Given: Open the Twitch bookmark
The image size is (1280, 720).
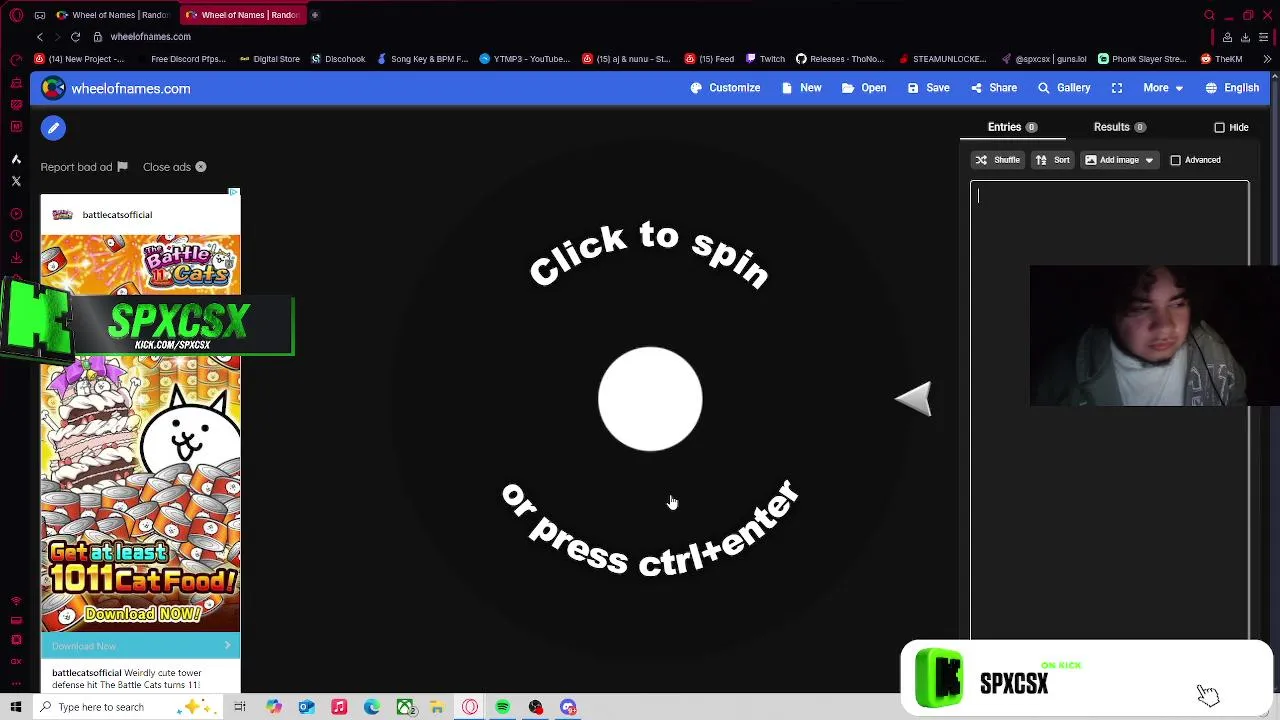Looking at the screenshot, I should click(x=765, y=59).
